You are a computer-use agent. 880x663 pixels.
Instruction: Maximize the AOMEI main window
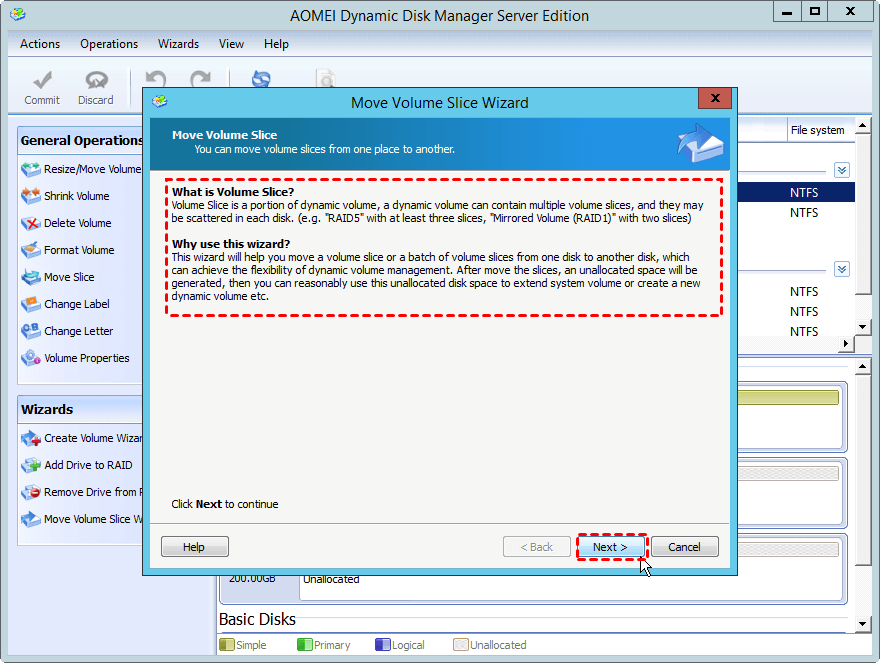(x=815, y=11)
